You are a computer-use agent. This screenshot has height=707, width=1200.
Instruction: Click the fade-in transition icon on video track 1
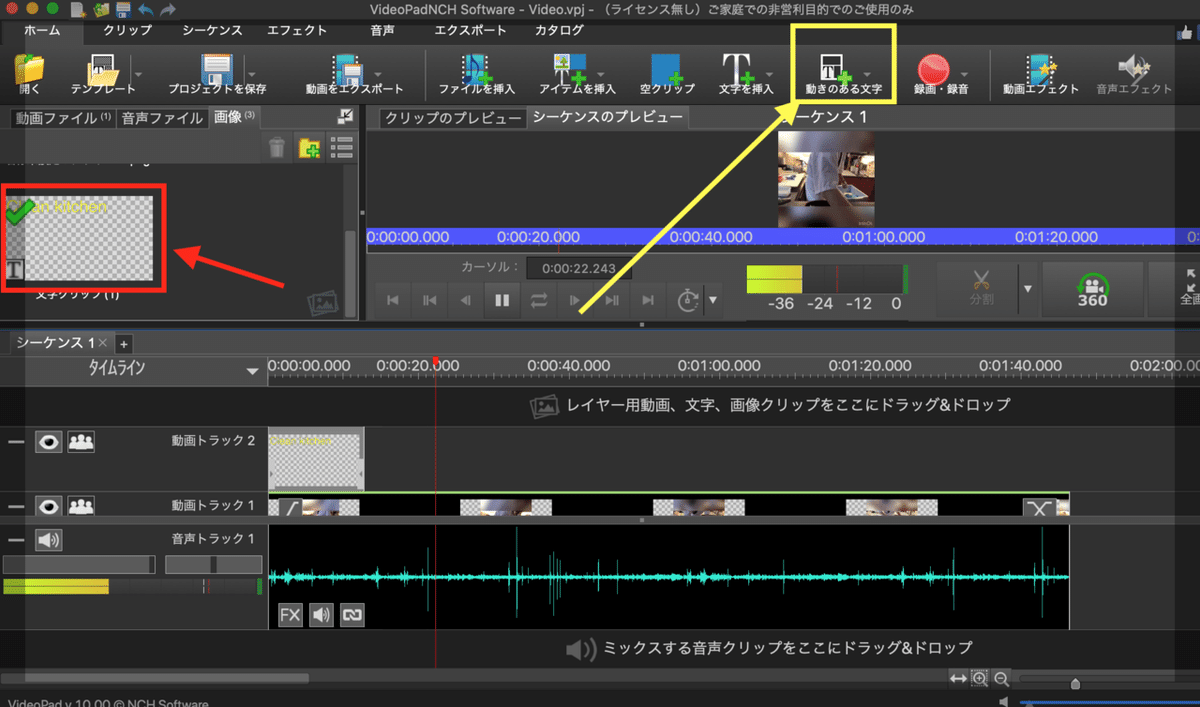pyautogui.click(x=292, y=508)
